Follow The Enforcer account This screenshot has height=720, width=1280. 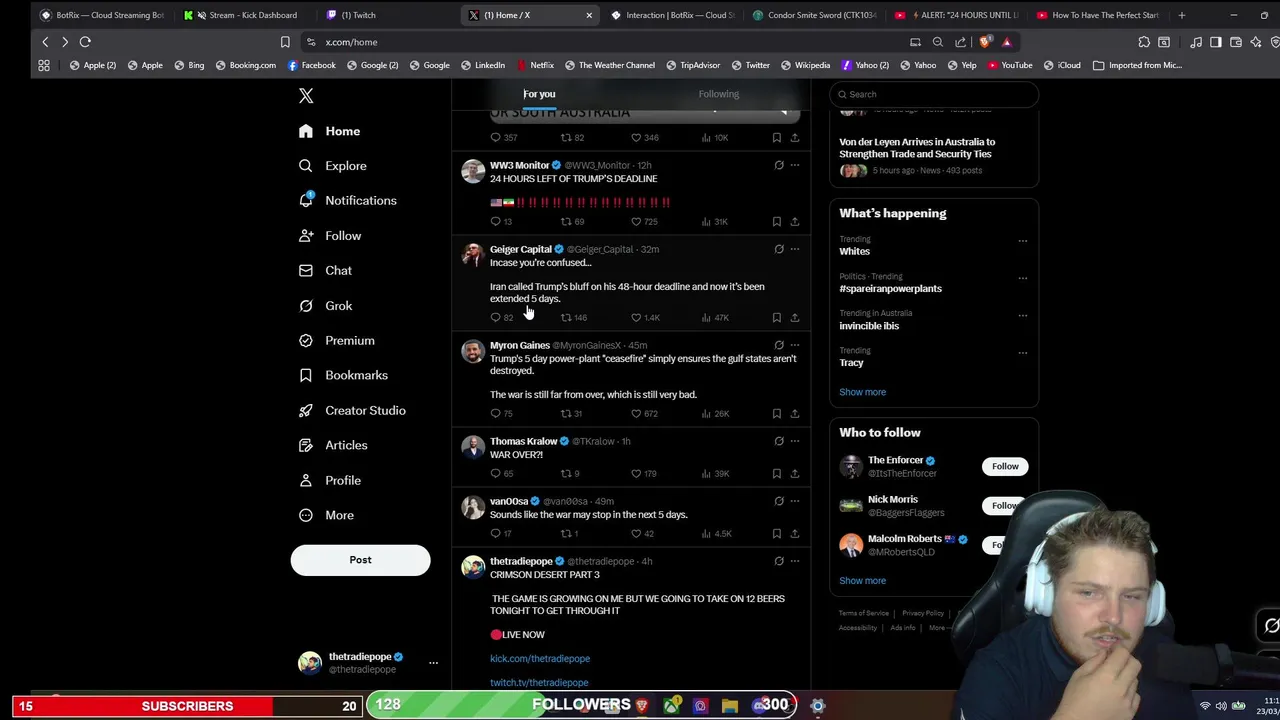[x=1005, y=466]
